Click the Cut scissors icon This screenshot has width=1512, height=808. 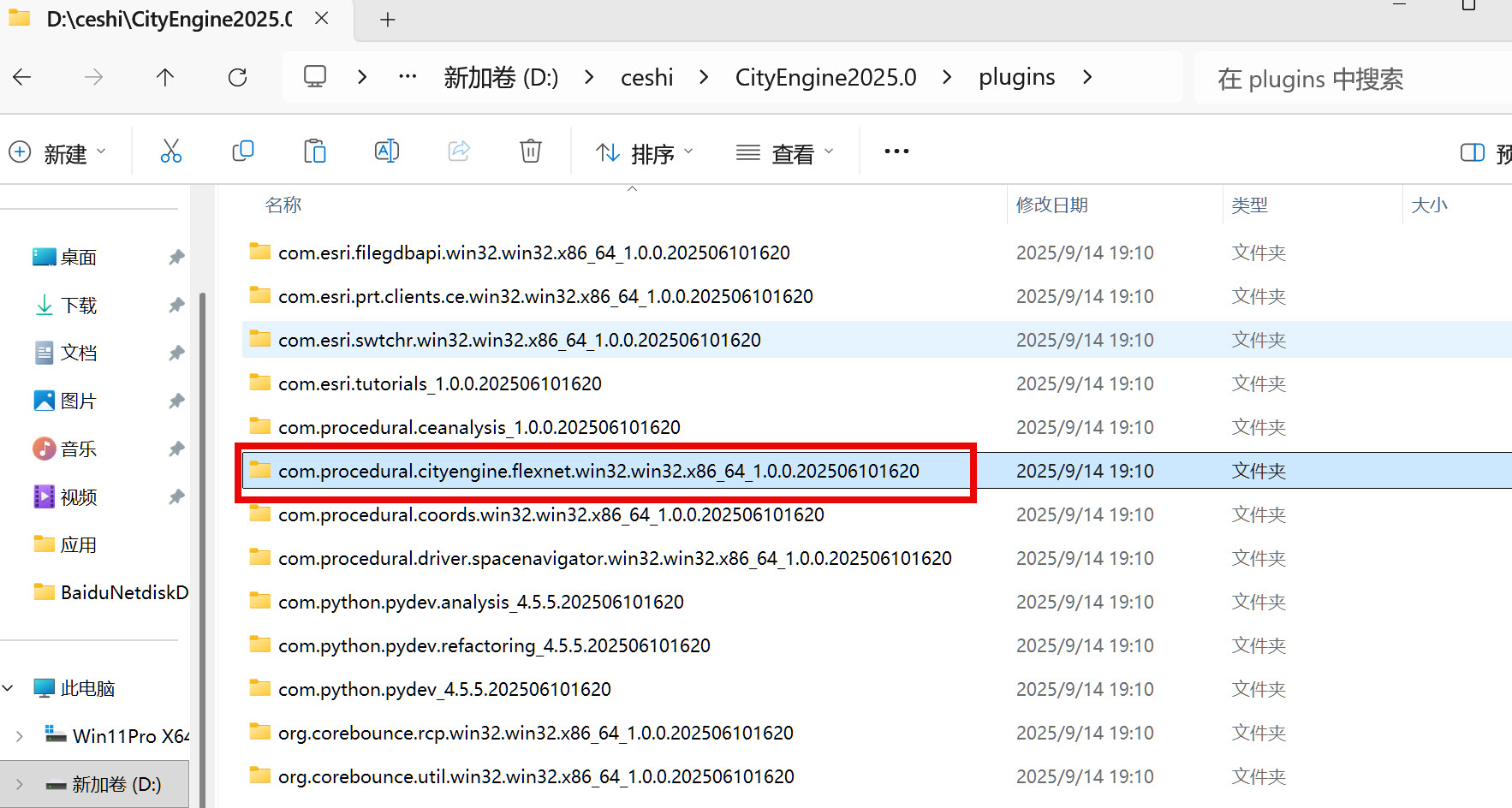click(171, 151)
